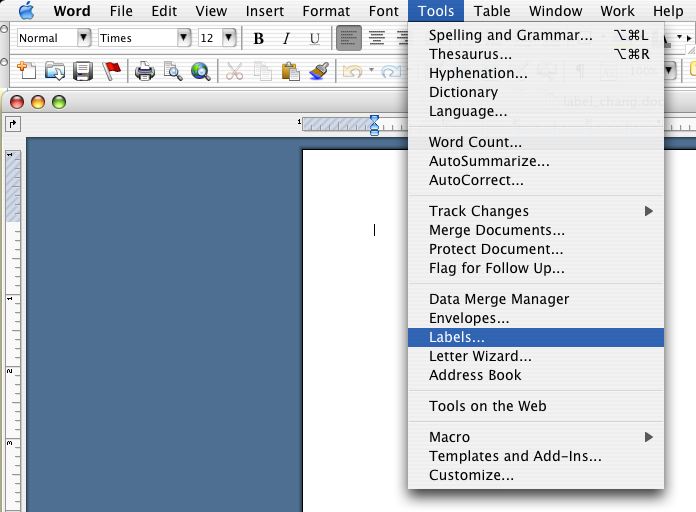Choose Hyphenation menu item
Viewport: 696px width, 512px height.
pyautogui.click(x=536, y=73)
